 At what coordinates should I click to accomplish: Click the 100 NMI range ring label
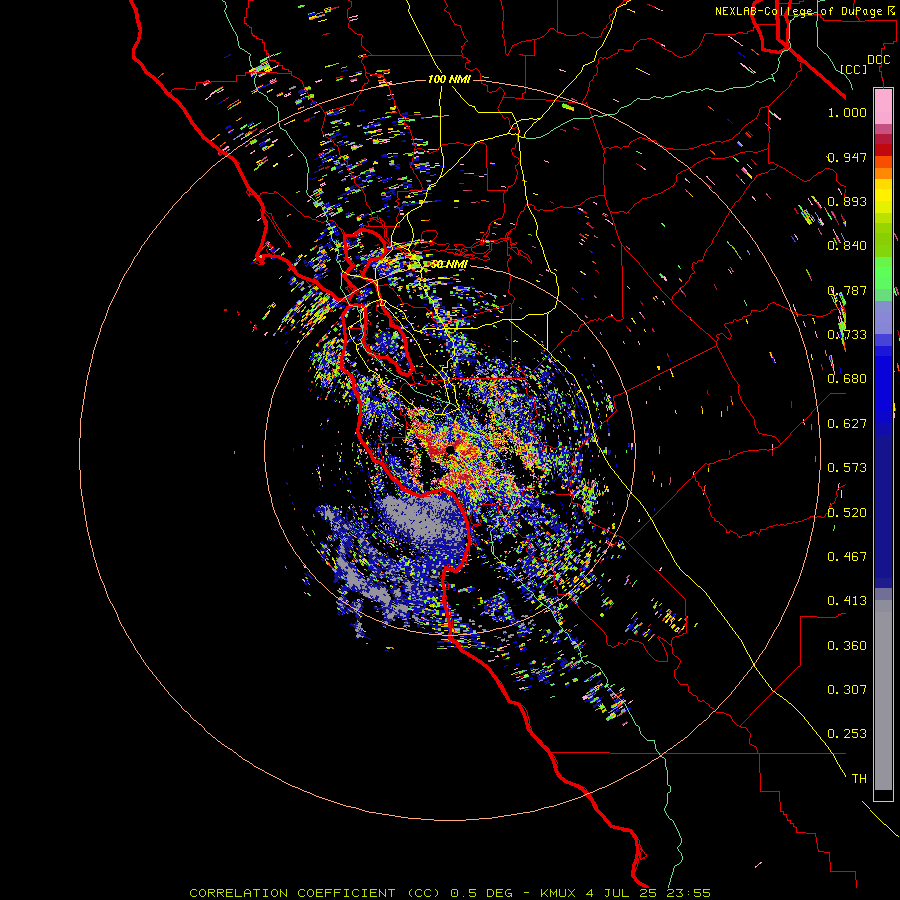(x=449, y=79)
